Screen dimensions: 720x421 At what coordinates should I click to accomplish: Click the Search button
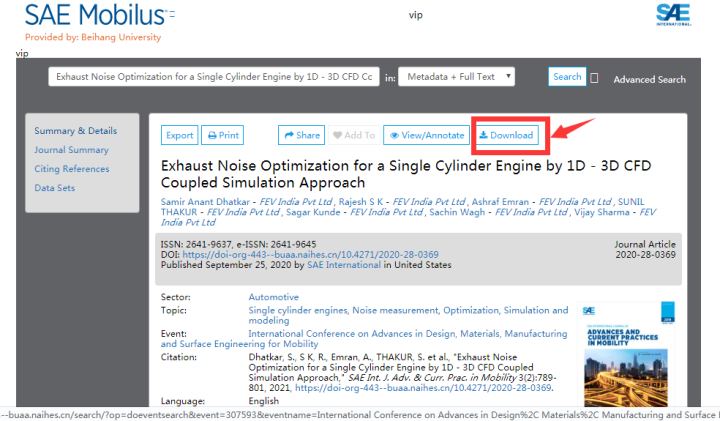click(x=567, y=77)
